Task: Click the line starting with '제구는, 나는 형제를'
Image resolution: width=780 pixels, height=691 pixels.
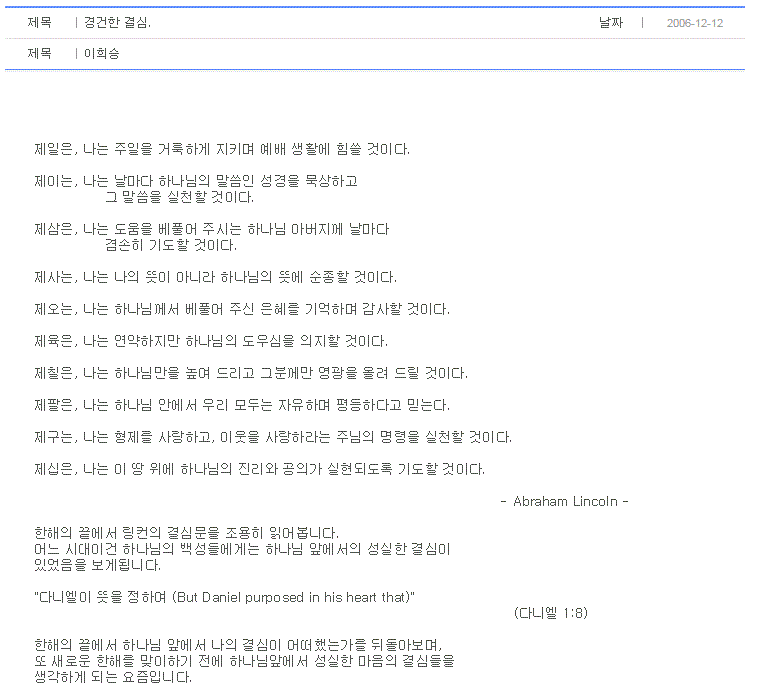Action: (273, 437)
